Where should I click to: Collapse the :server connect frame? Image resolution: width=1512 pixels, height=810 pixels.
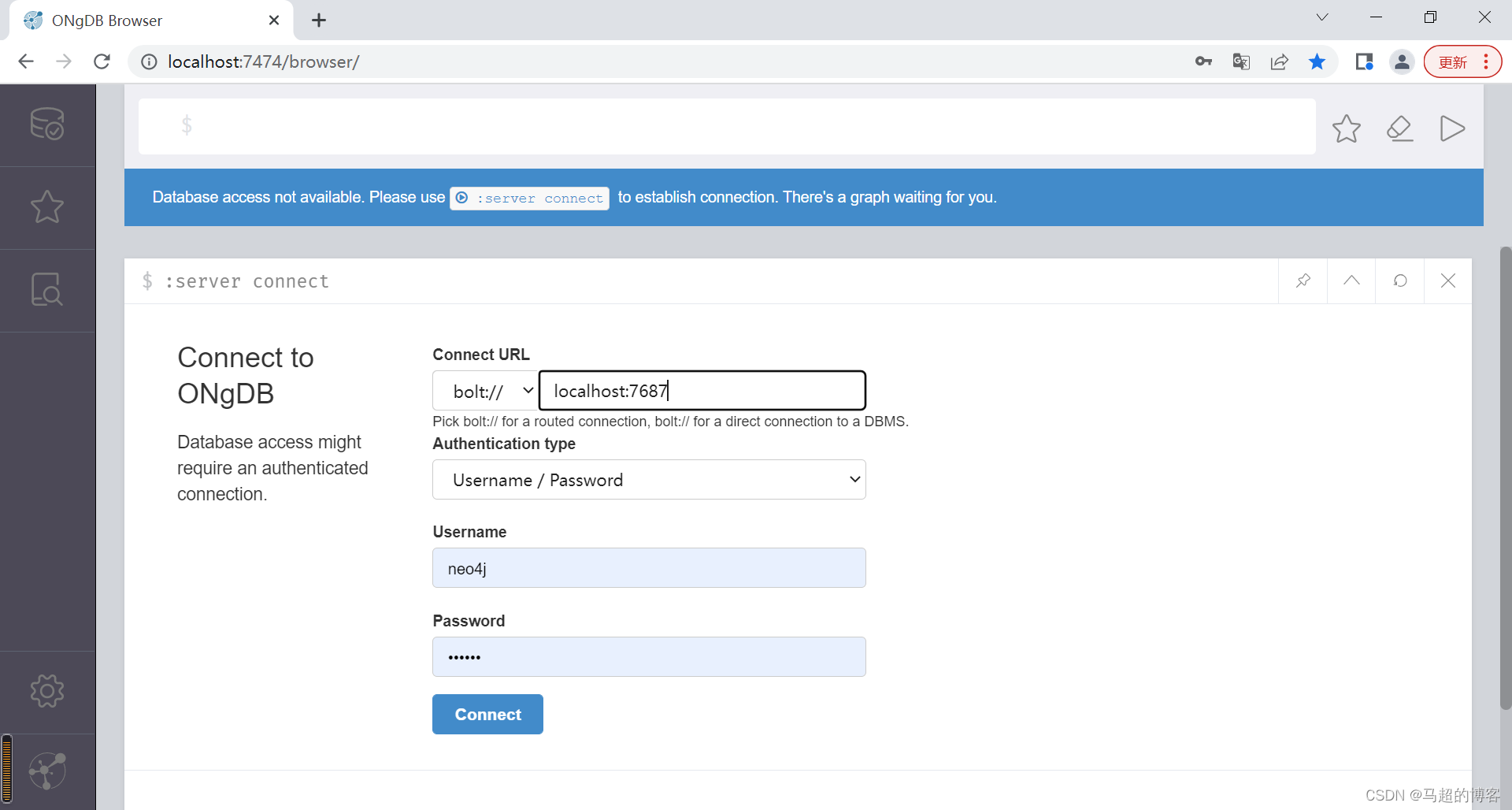pos(1351,281)
